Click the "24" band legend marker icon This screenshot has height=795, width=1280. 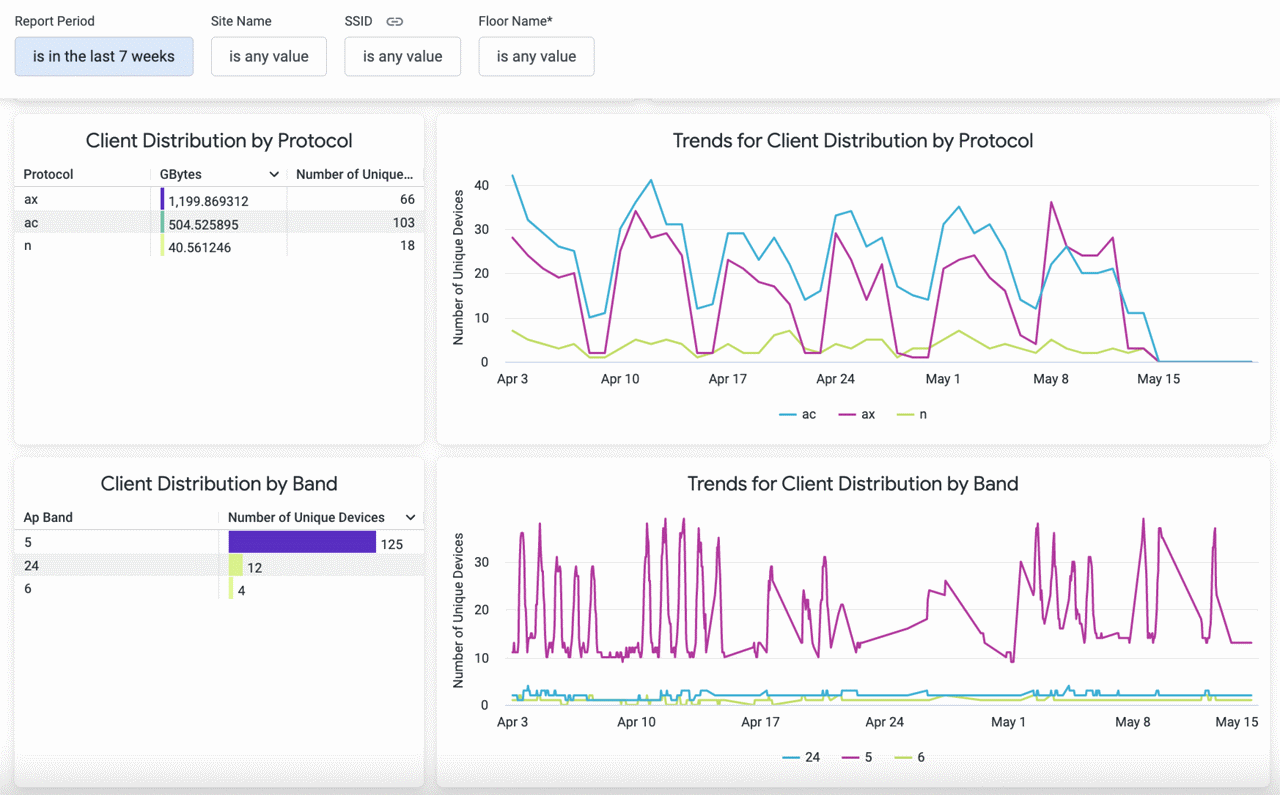click(x=790, y=757)
